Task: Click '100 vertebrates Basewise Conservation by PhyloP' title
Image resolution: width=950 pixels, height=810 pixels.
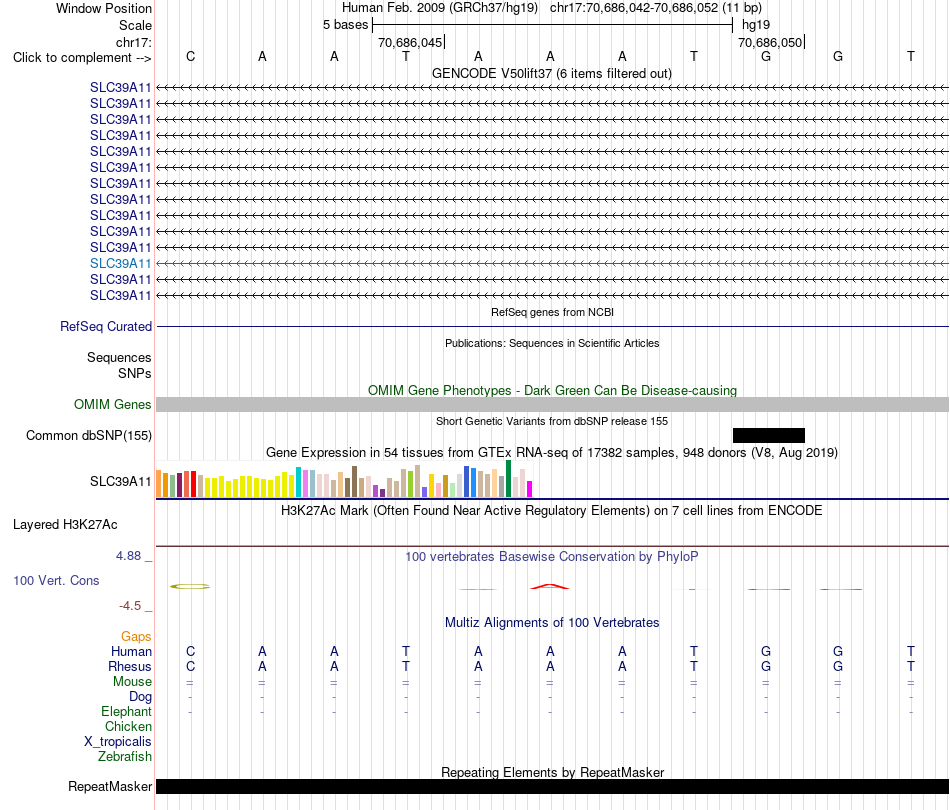Action: [x=552, y=557]
